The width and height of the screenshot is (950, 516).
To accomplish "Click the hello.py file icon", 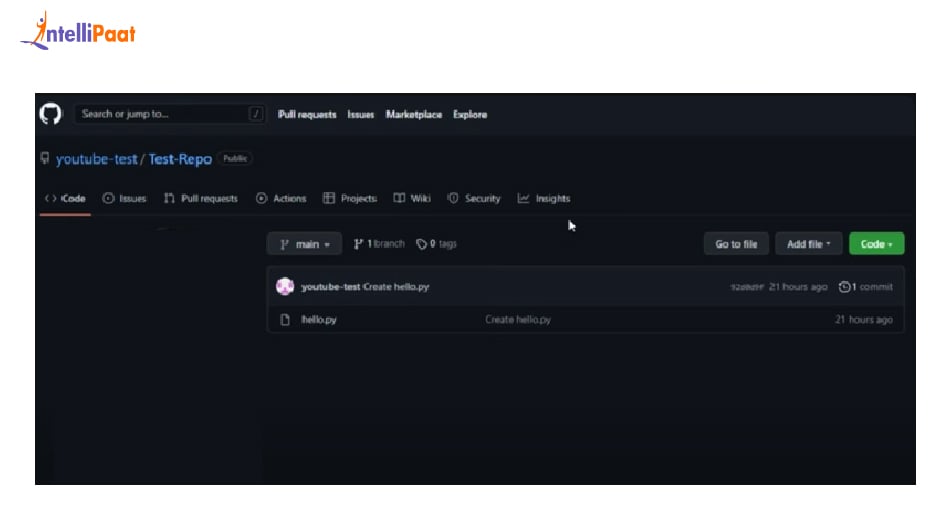I will point(285,320).
